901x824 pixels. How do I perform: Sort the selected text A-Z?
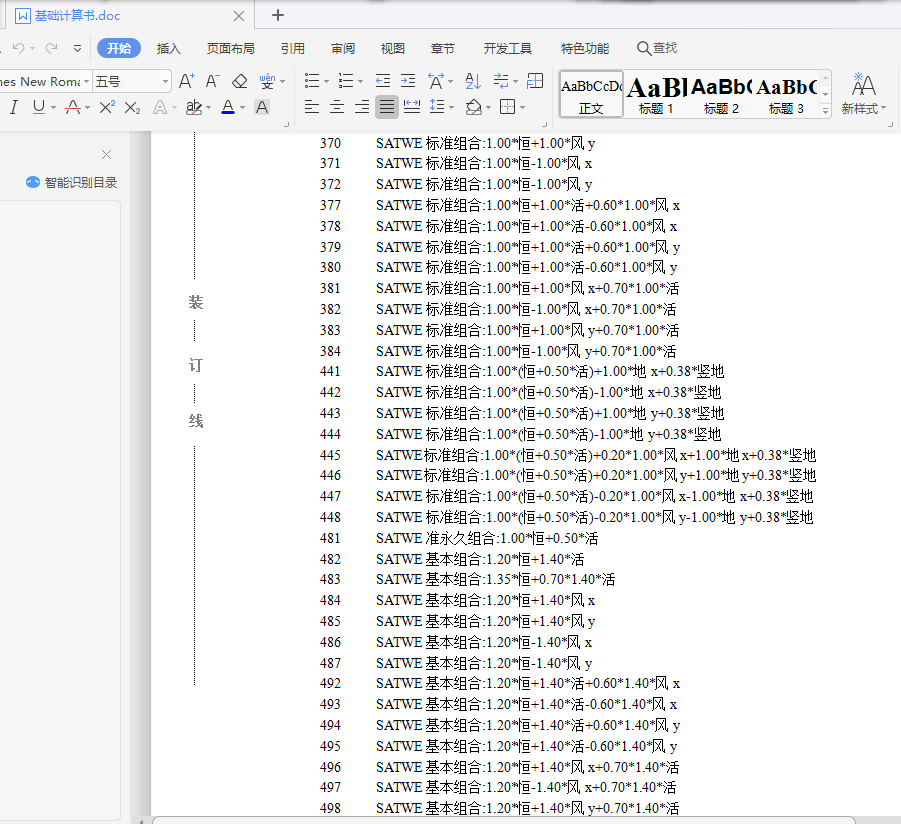pyautogui.click(x=473, y=81)
